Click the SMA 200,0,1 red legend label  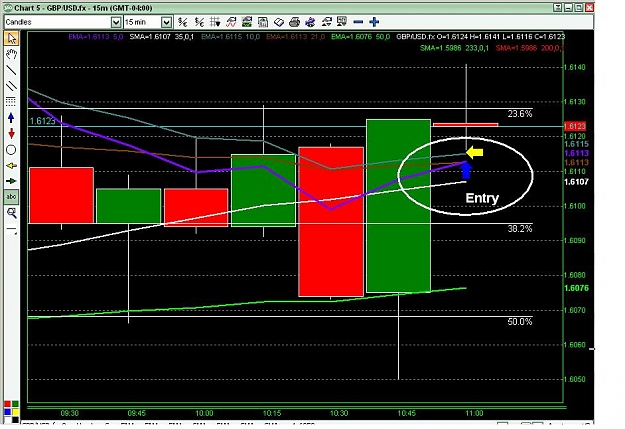coord(529,48)
